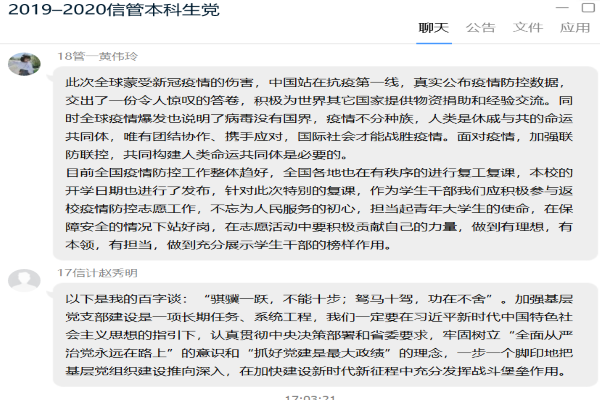Click the message starting 以下是我的百字谈
600x400 pixels.
326,335
